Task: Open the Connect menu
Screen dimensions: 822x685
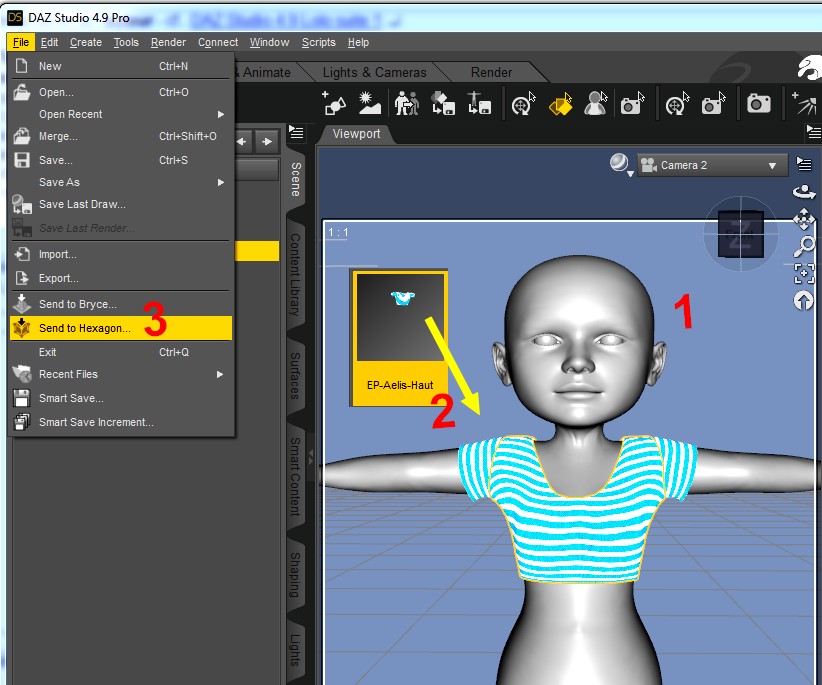Action: pos(218,42)
